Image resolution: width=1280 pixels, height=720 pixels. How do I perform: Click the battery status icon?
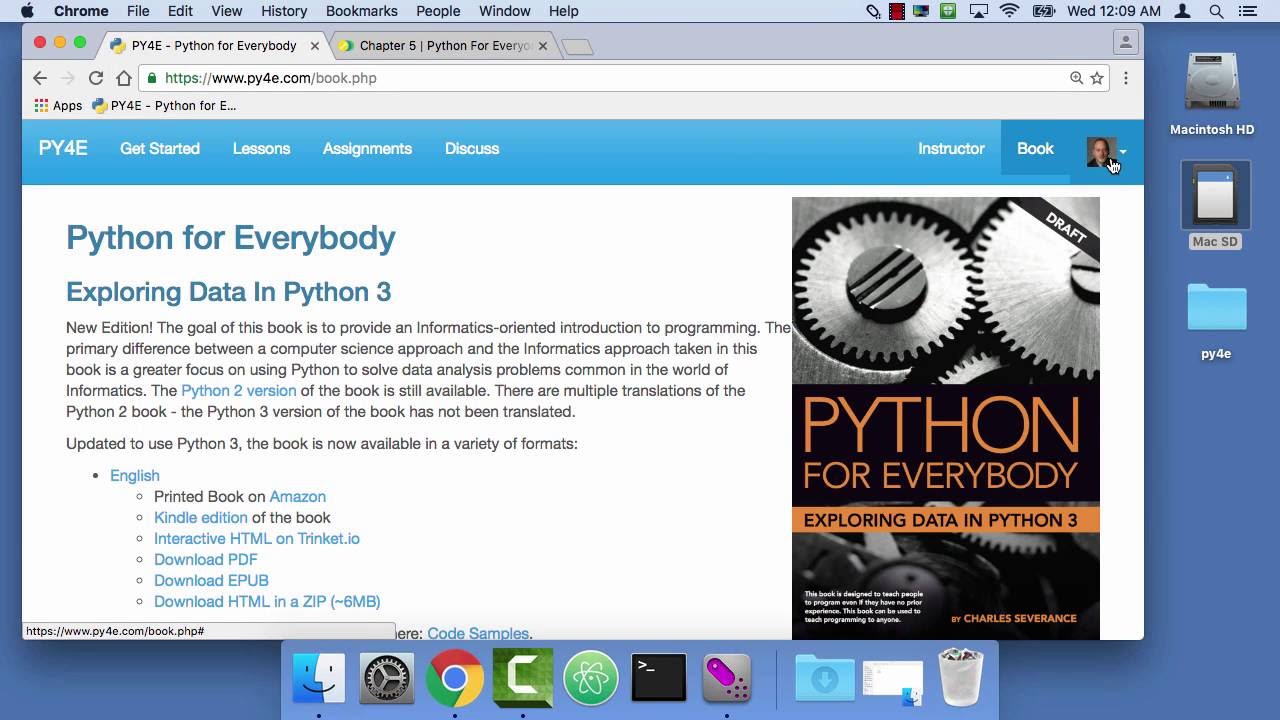tap(1044, 11)
